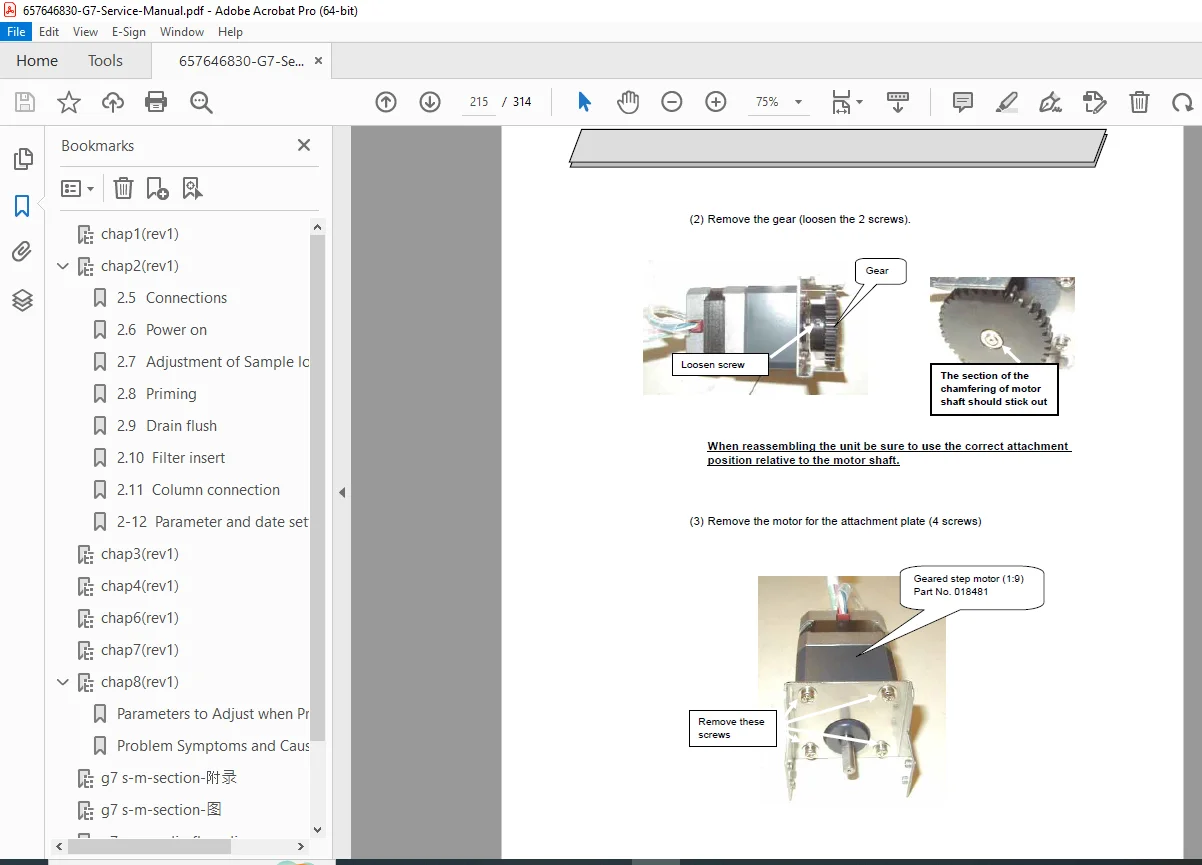
Task: Open the find text magnifier tool
Action: (x=201, y=102)
